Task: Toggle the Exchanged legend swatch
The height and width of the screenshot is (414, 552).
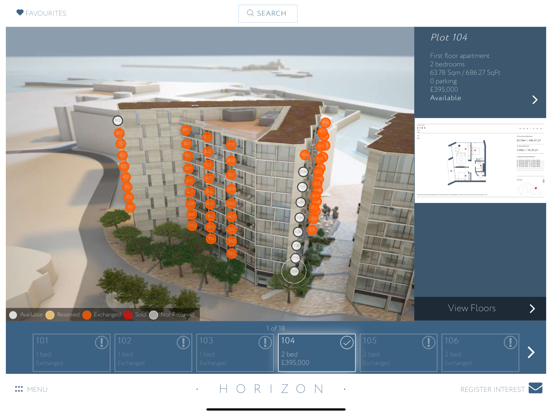Action: (87, 315)
